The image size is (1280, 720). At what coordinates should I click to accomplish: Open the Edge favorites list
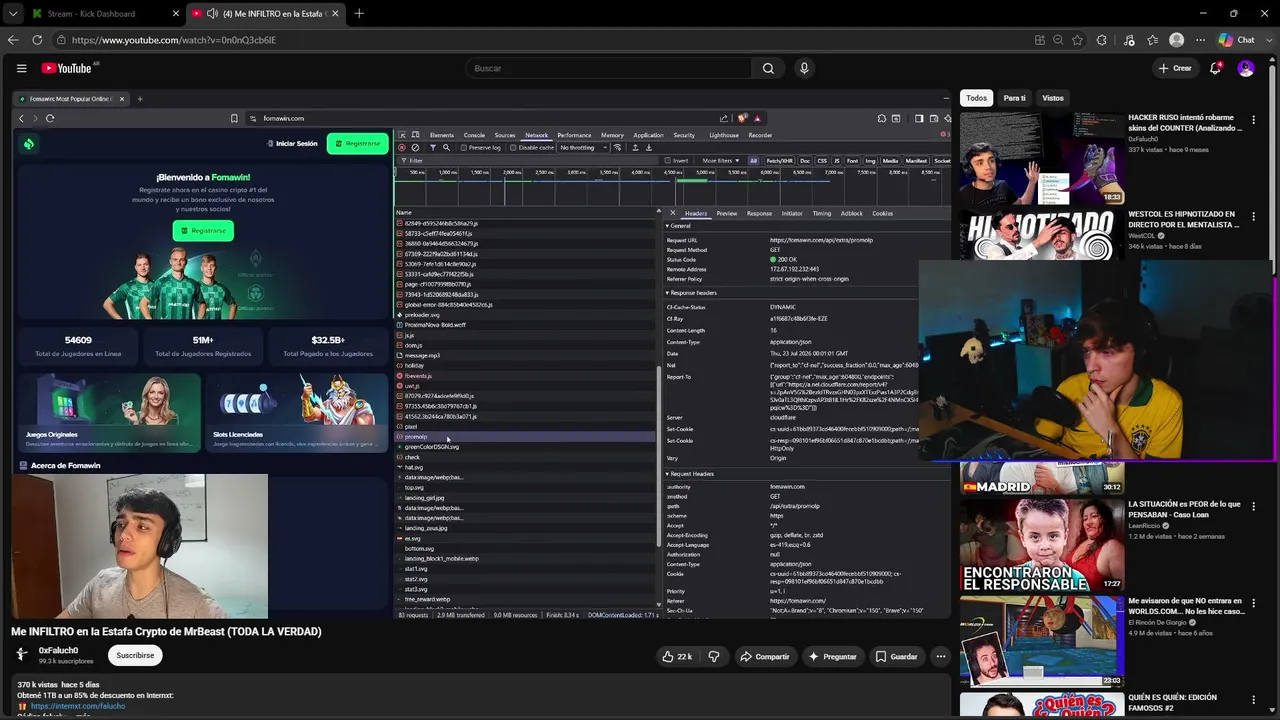coord(1153,40)
